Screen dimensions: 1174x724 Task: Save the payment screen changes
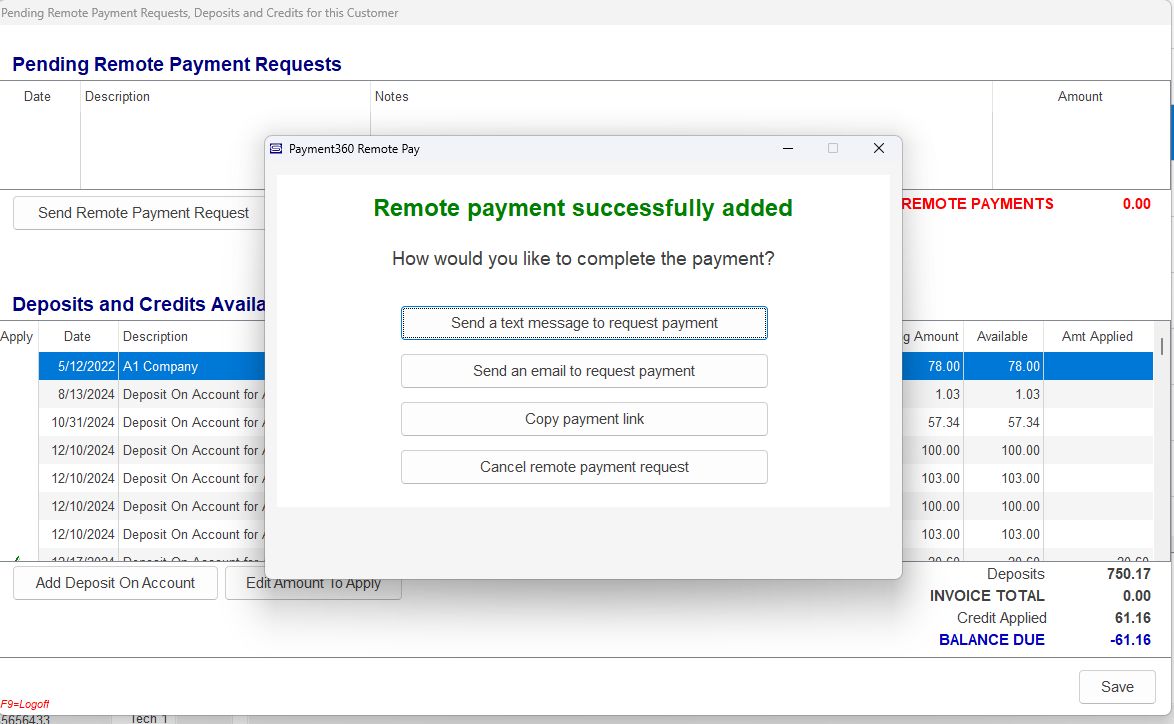1117,687
